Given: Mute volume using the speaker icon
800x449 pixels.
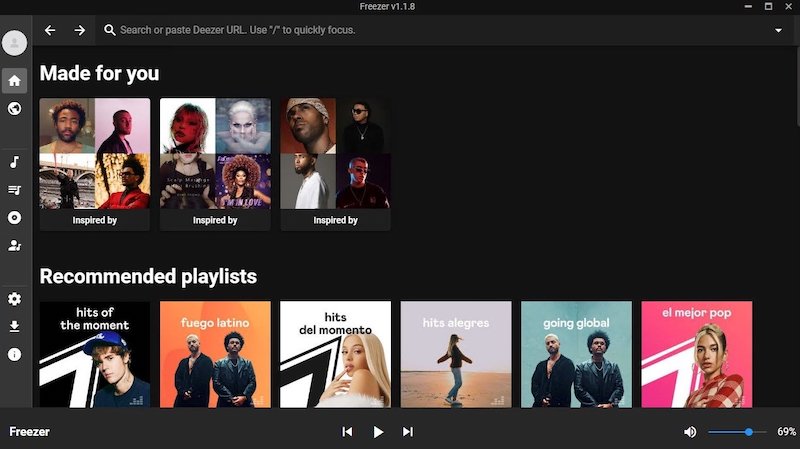Looking at the screenshot, I should (x=690, y=432).
